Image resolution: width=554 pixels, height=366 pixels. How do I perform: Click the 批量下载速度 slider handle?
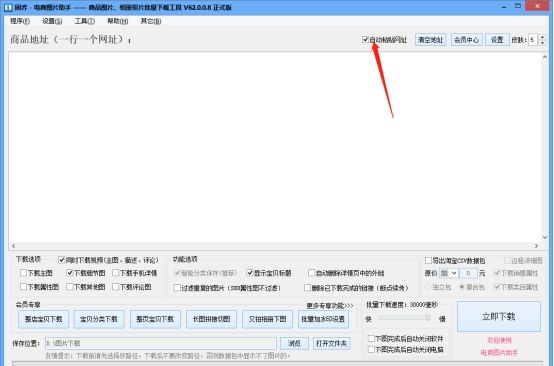[428, 318]
